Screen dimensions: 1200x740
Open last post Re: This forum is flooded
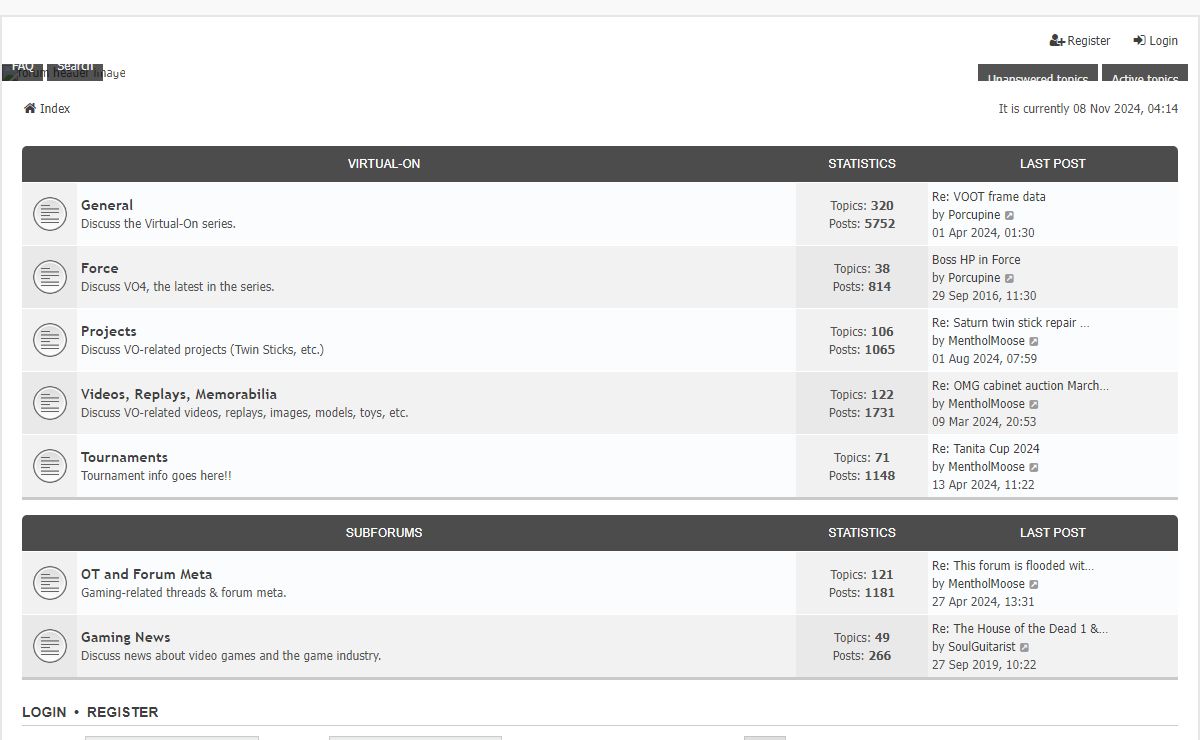tap(1013, 566)
